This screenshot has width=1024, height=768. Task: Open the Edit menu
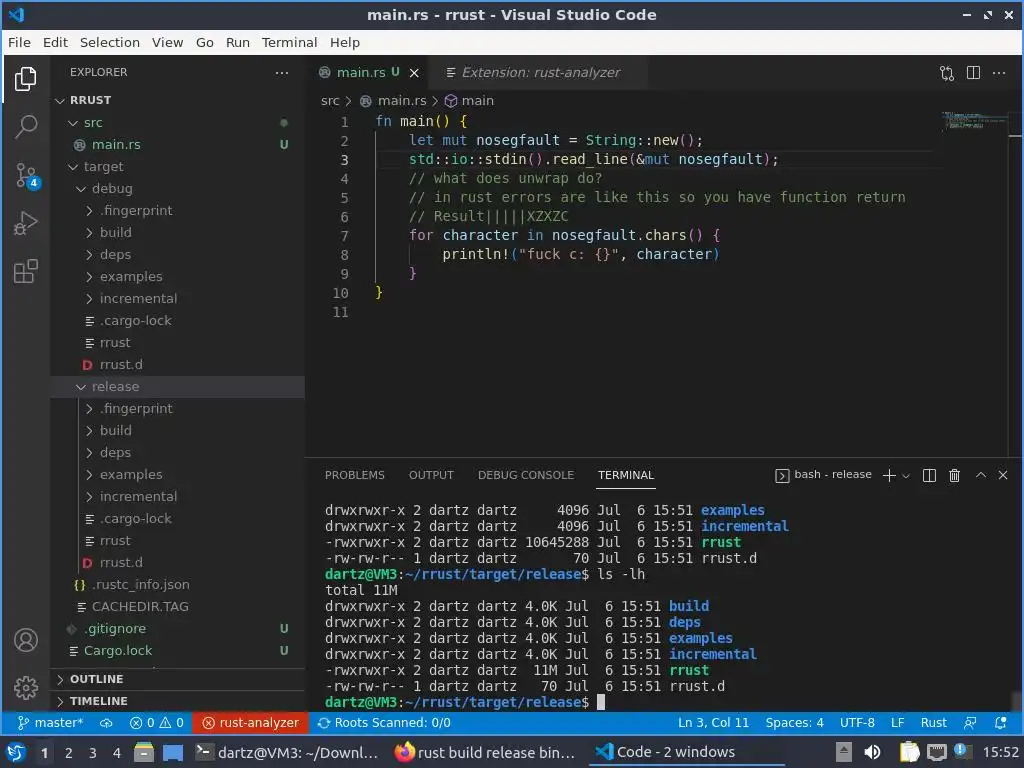(56, 42)
